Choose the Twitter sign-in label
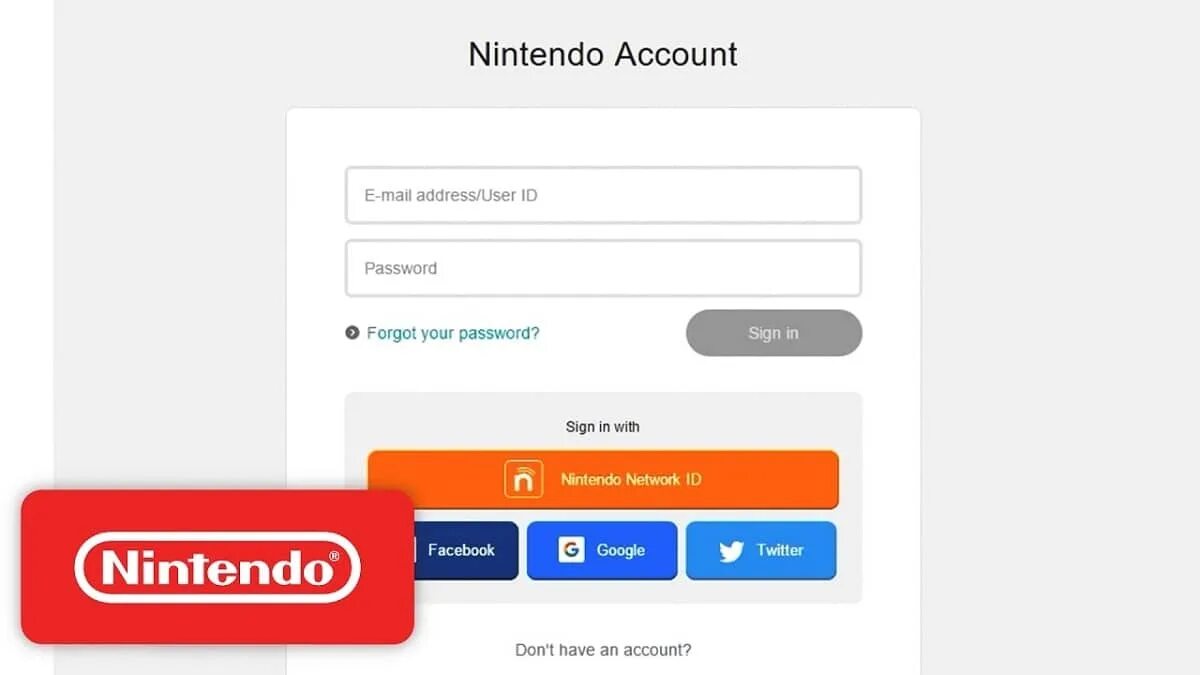1200x675 pixels. tap(780, 550)
